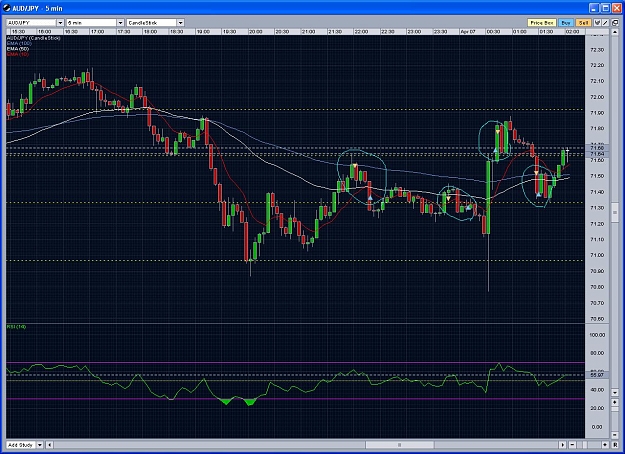The width and height of the screenshot is (625, 454).
Task: Click the 55.97 RSI value marker
Action: (x=597, y=375)
